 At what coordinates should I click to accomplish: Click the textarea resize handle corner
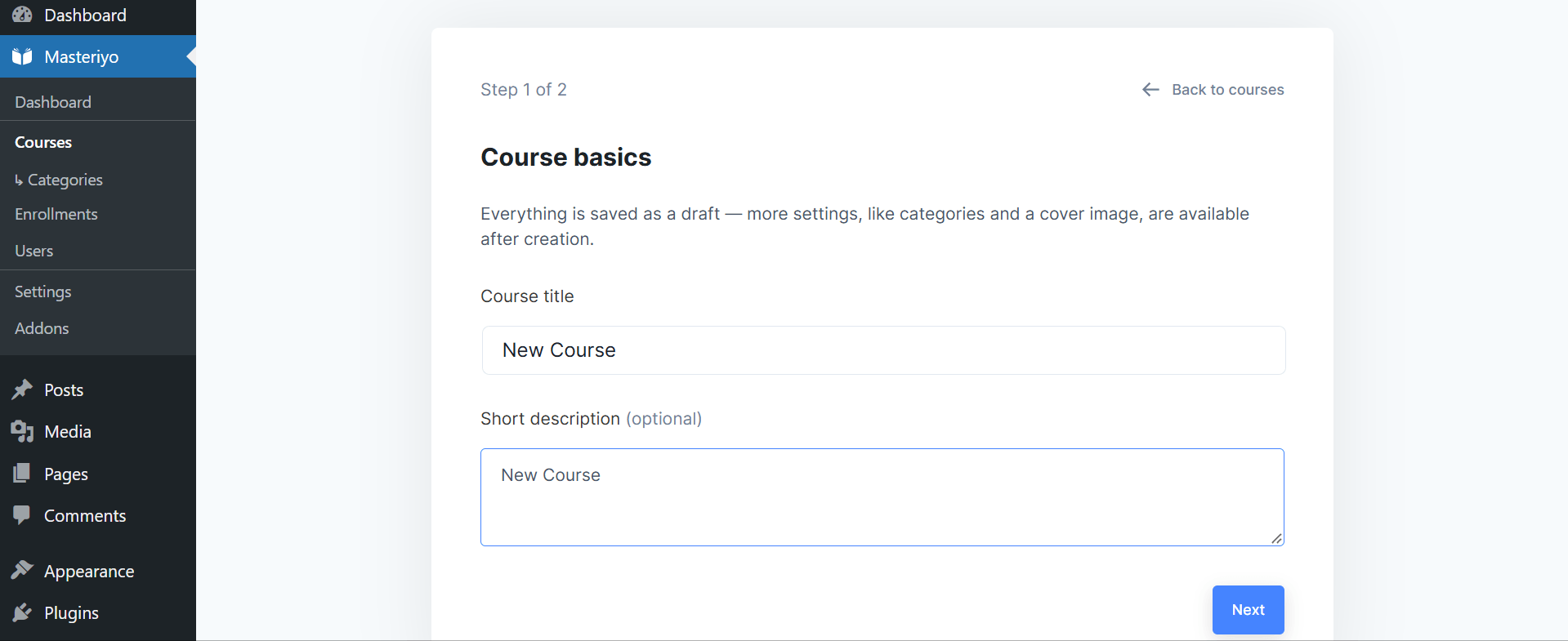(x=1276, y=538)
